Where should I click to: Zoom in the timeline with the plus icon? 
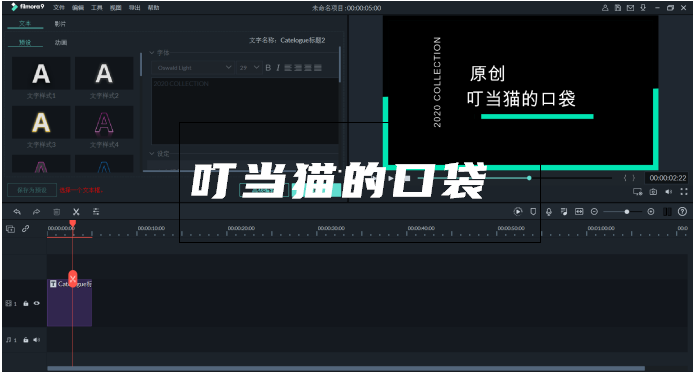click(x=651, y=212)
